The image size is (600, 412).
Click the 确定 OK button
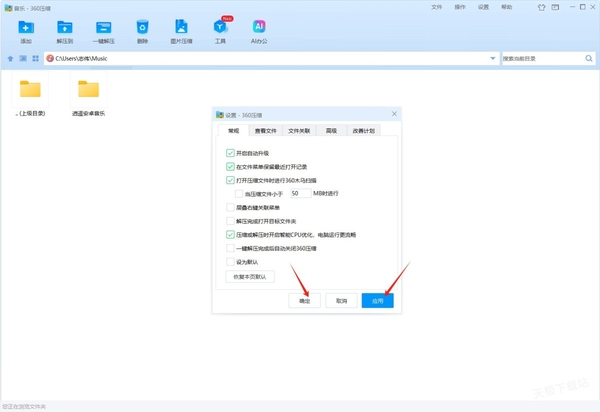(304, 301)
